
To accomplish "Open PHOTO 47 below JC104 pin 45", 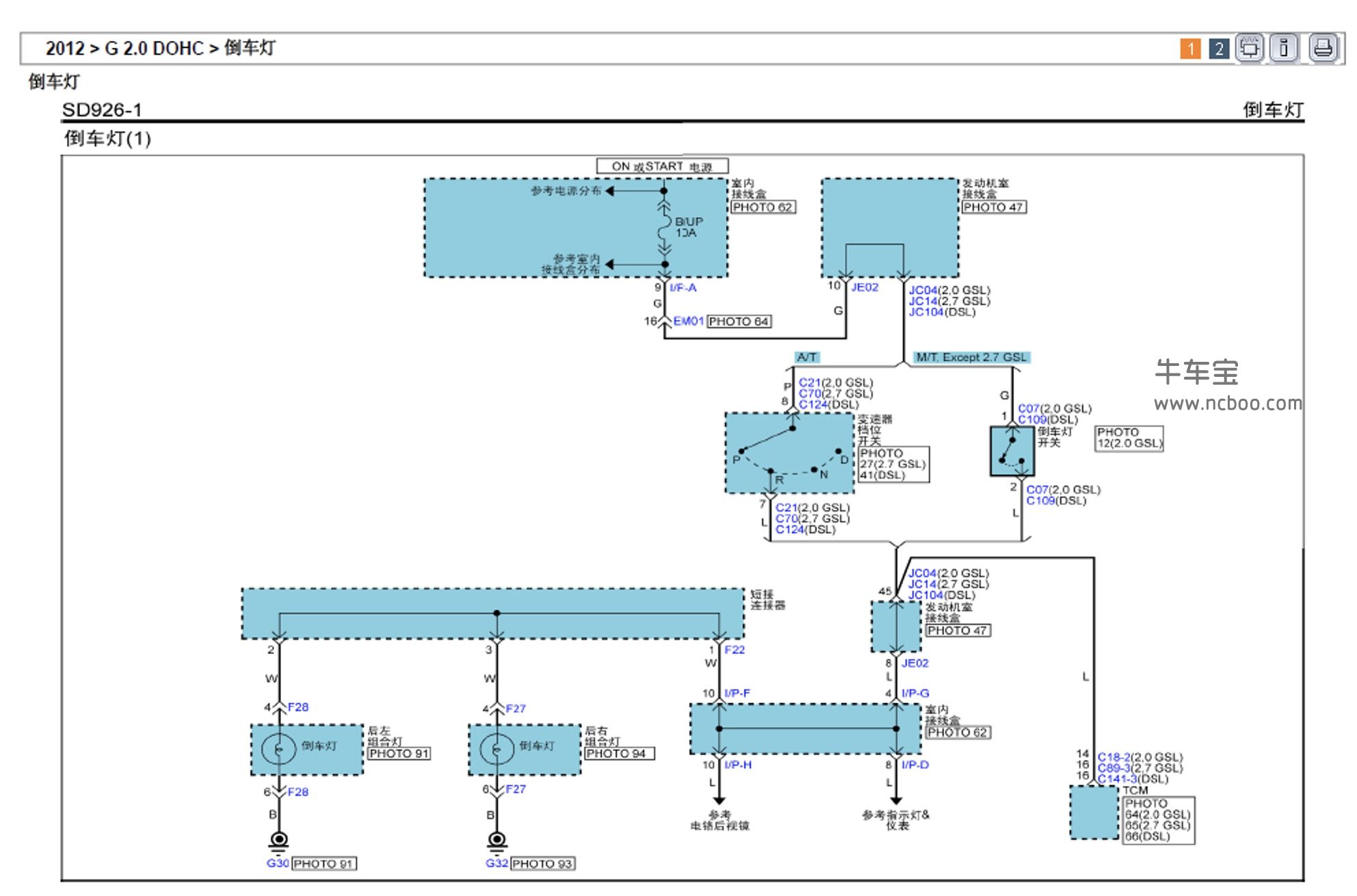I will tap(958, 631).
